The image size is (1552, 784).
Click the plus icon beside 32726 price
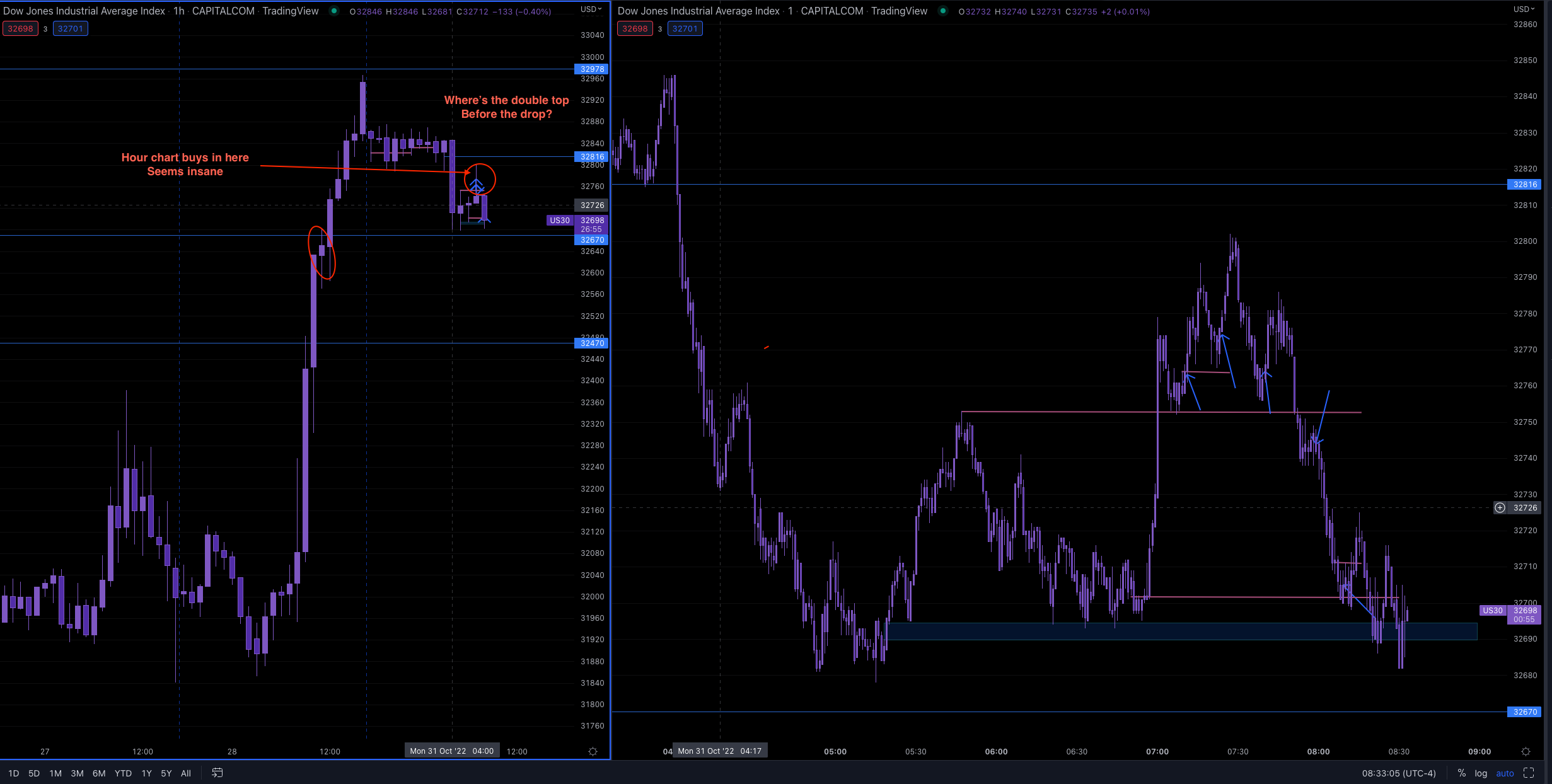pyautogui.click(x=1500, y=507)
